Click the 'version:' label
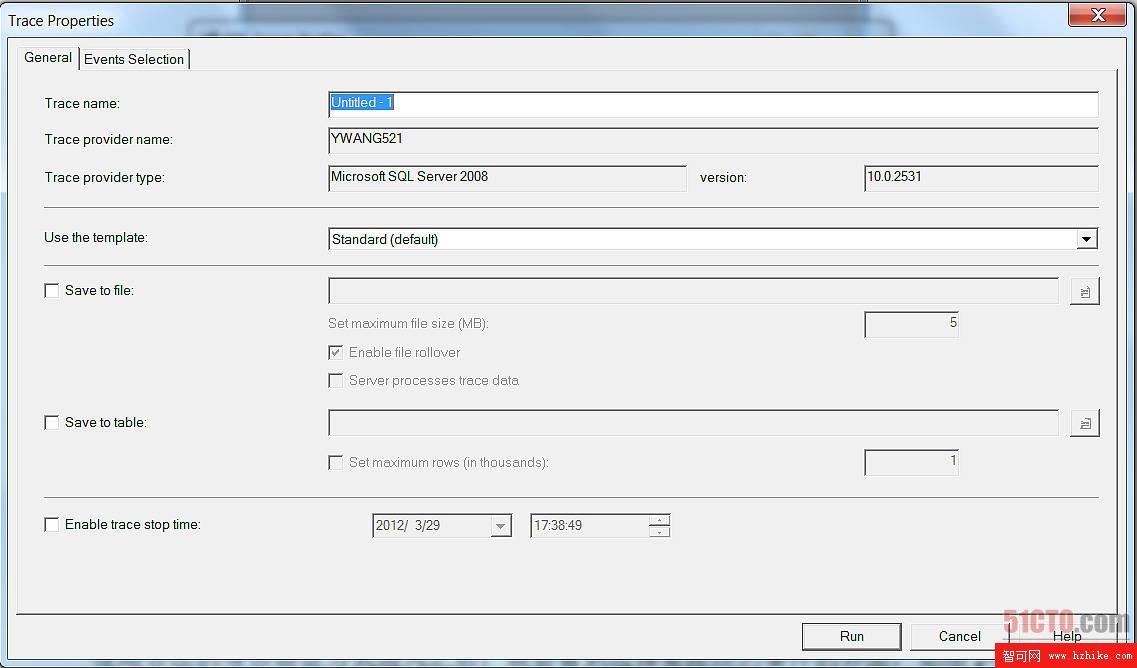The image size is (1137, 668). [723, 178]
